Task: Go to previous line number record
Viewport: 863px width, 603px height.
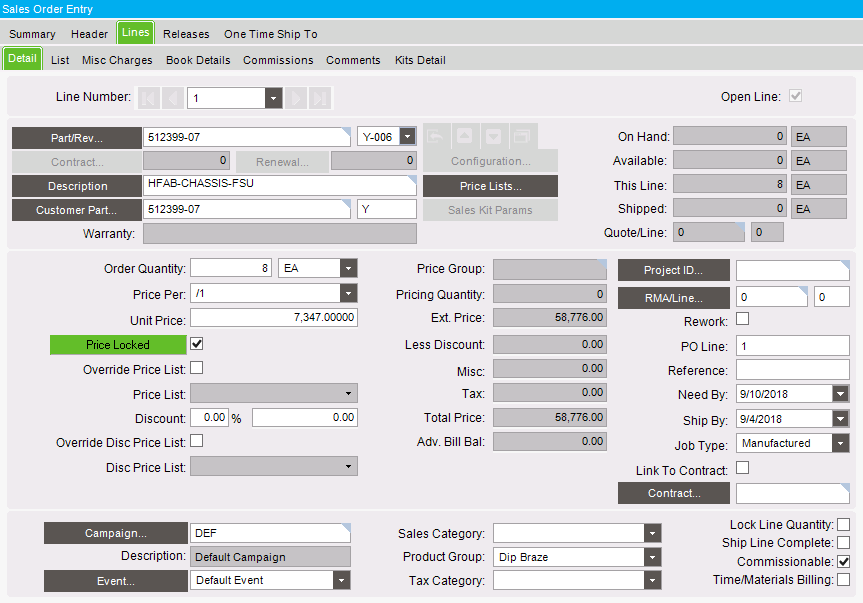Action: (x=173, y=98)
